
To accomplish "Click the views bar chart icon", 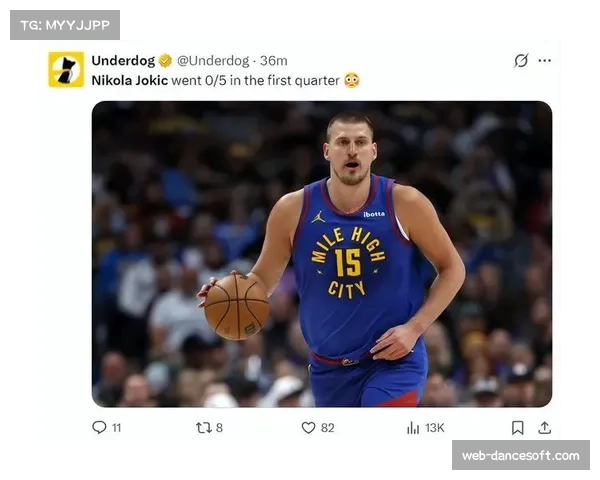I will (x=413, y=427).
